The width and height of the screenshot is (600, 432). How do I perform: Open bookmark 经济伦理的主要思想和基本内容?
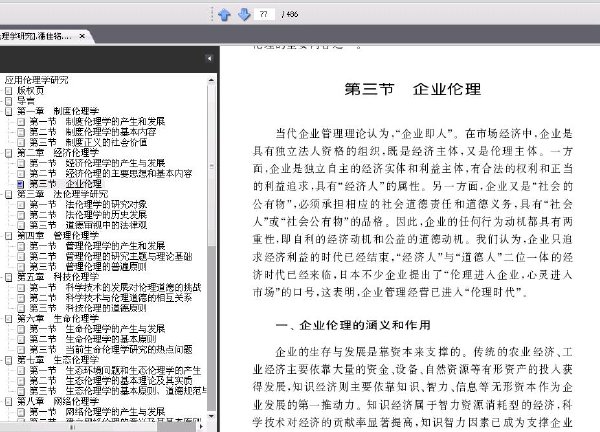coord(111,174)
